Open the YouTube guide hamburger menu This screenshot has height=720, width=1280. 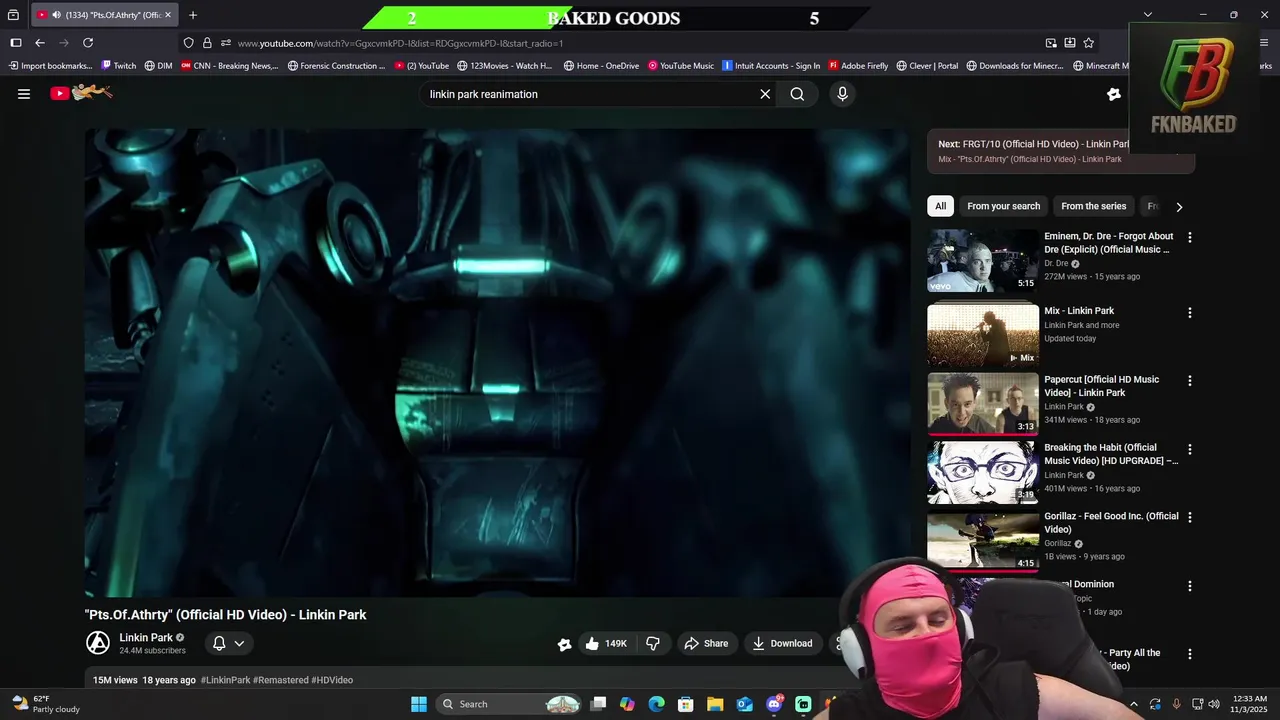(24, 94)
